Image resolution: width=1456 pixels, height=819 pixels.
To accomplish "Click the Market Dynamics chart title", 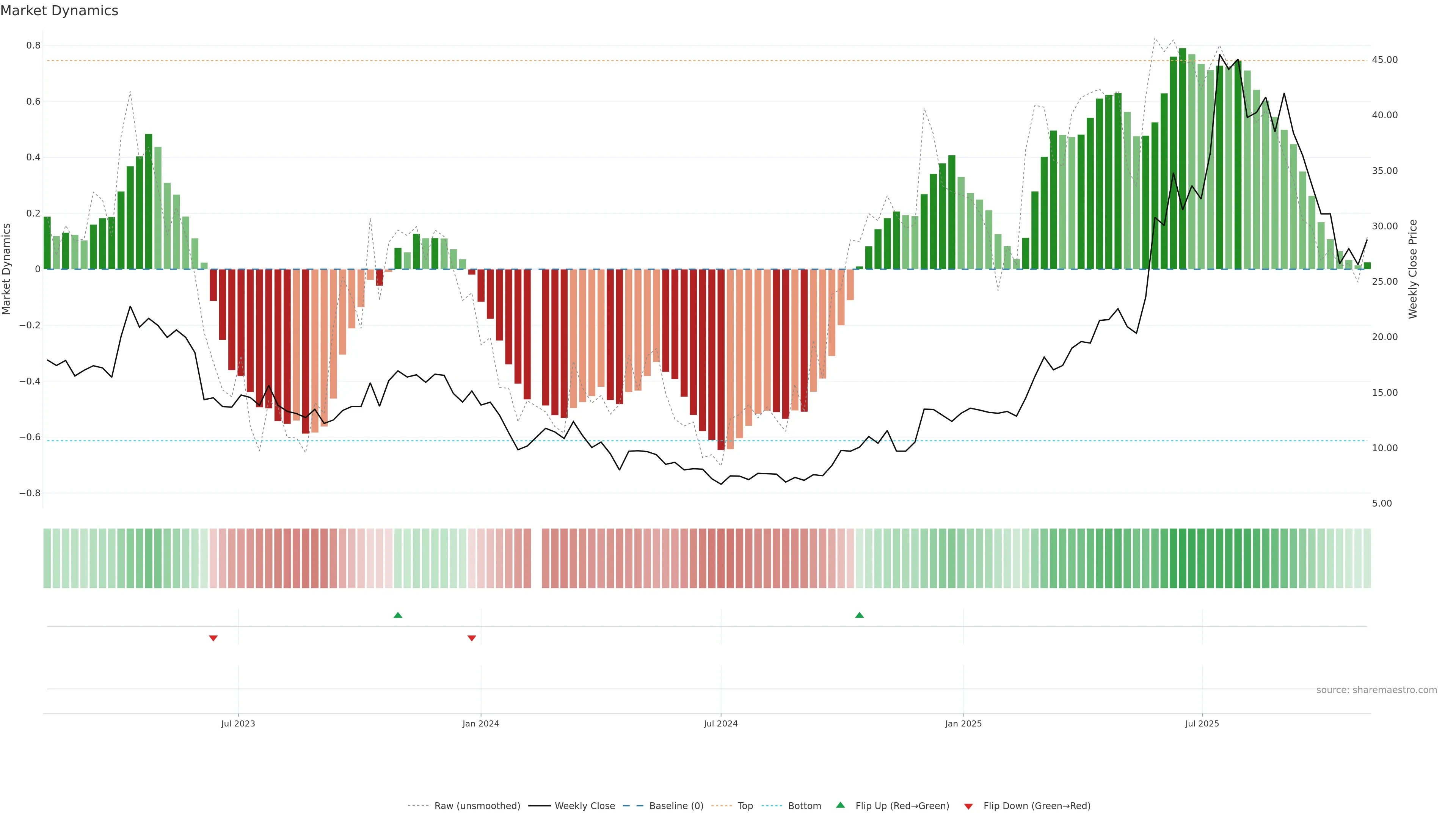I will [60, 11].
